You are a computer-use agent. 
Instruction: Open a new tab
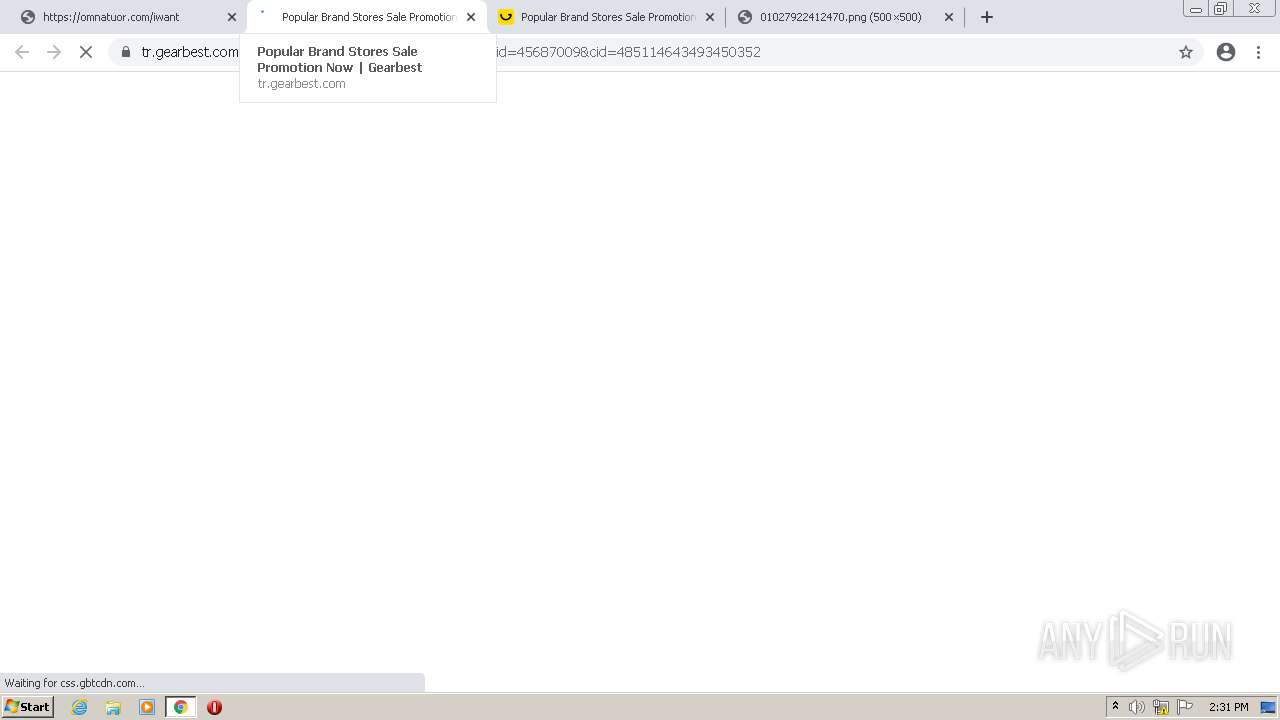[987, 17]
